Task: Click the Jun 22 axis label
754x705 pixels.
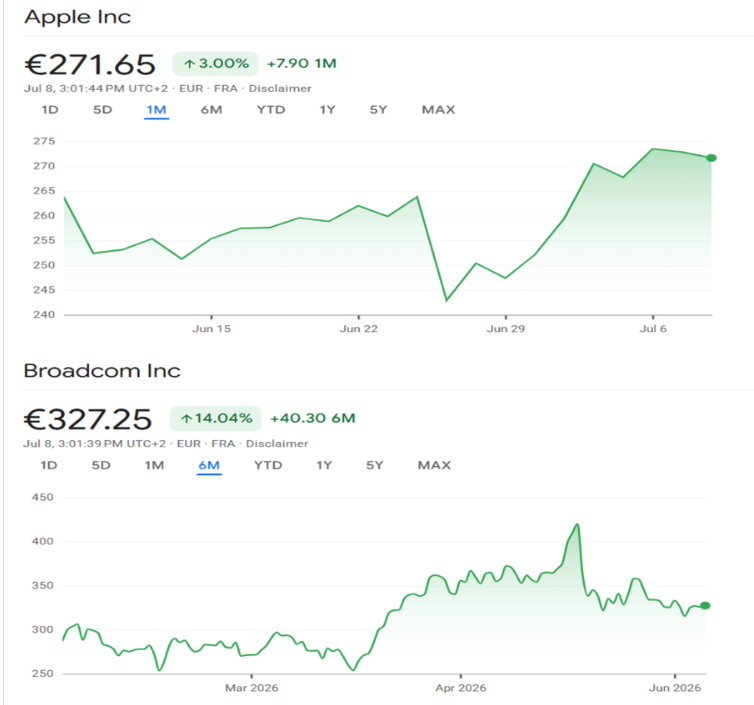Action: [x=359, y=329]
